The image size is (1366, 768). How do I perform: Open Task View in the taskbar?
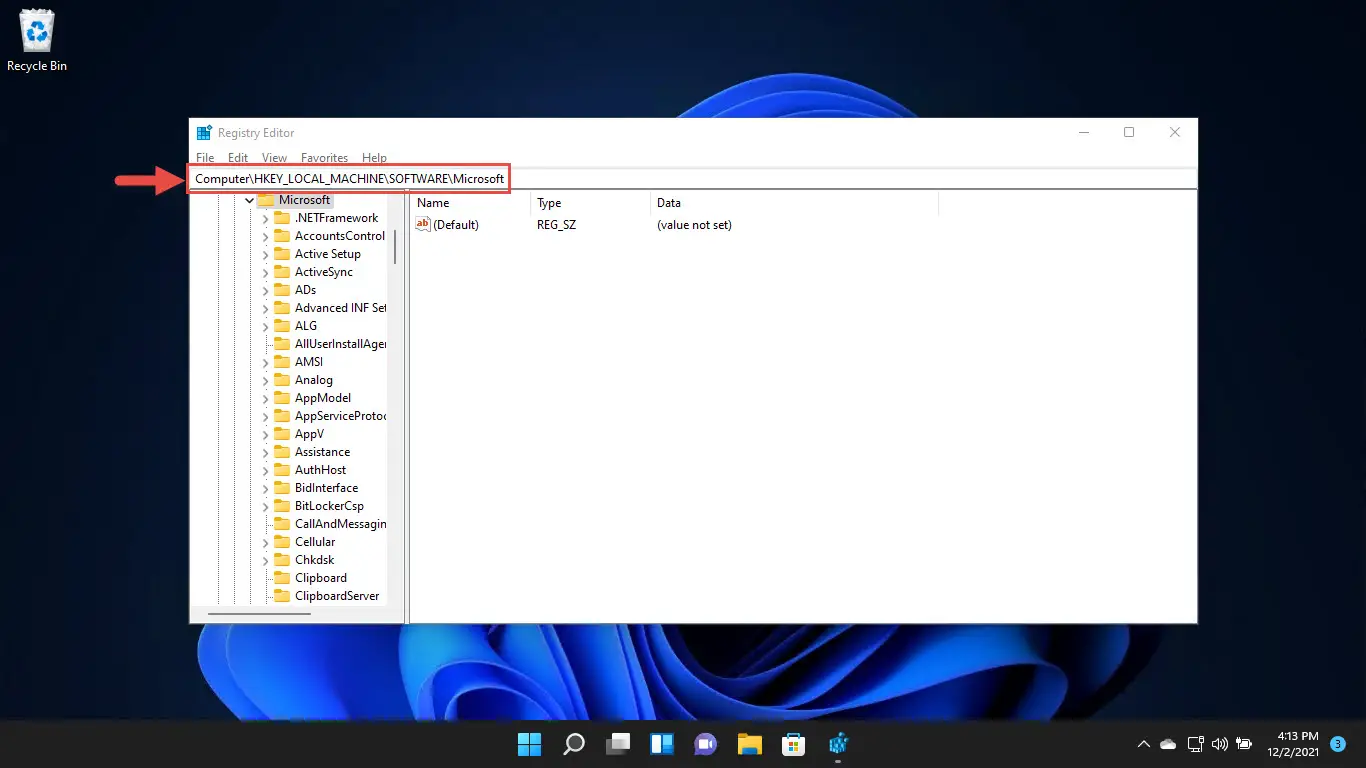click(x=618, y=744)
